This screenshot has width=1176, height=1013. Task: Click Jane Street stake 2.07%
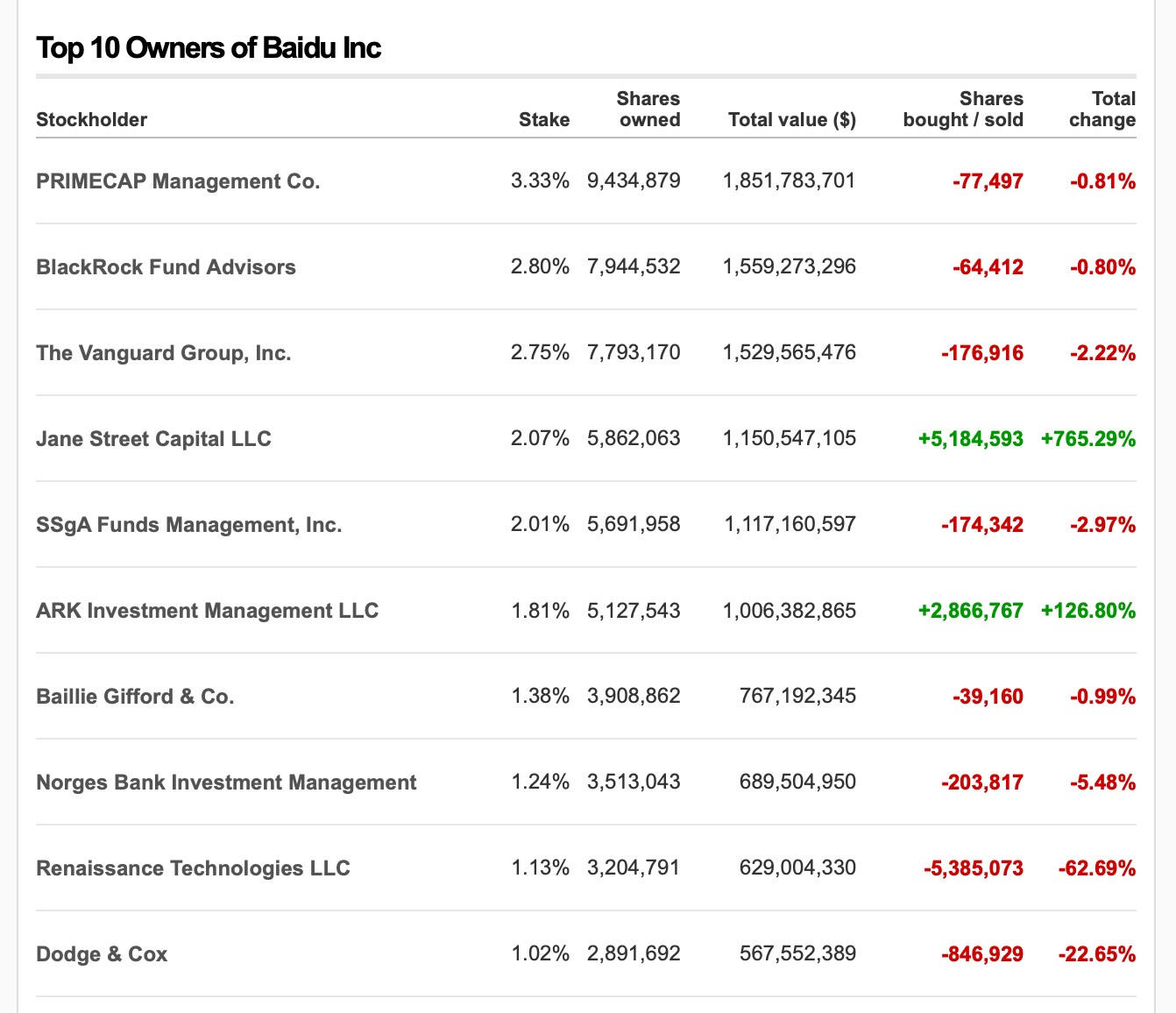pyautogui.click(x=540, y=439)
